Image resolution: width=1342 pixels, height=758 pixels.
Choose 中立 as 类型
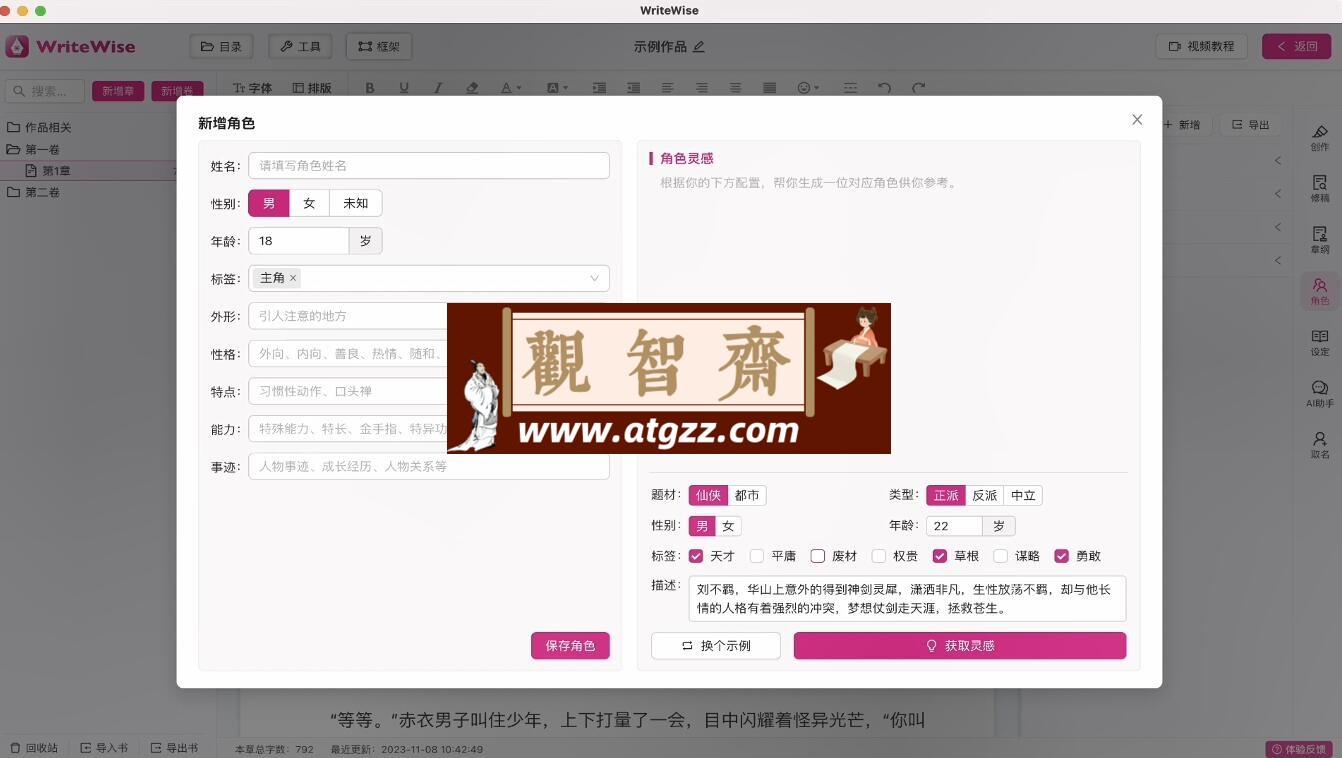tap(1023, 495)
